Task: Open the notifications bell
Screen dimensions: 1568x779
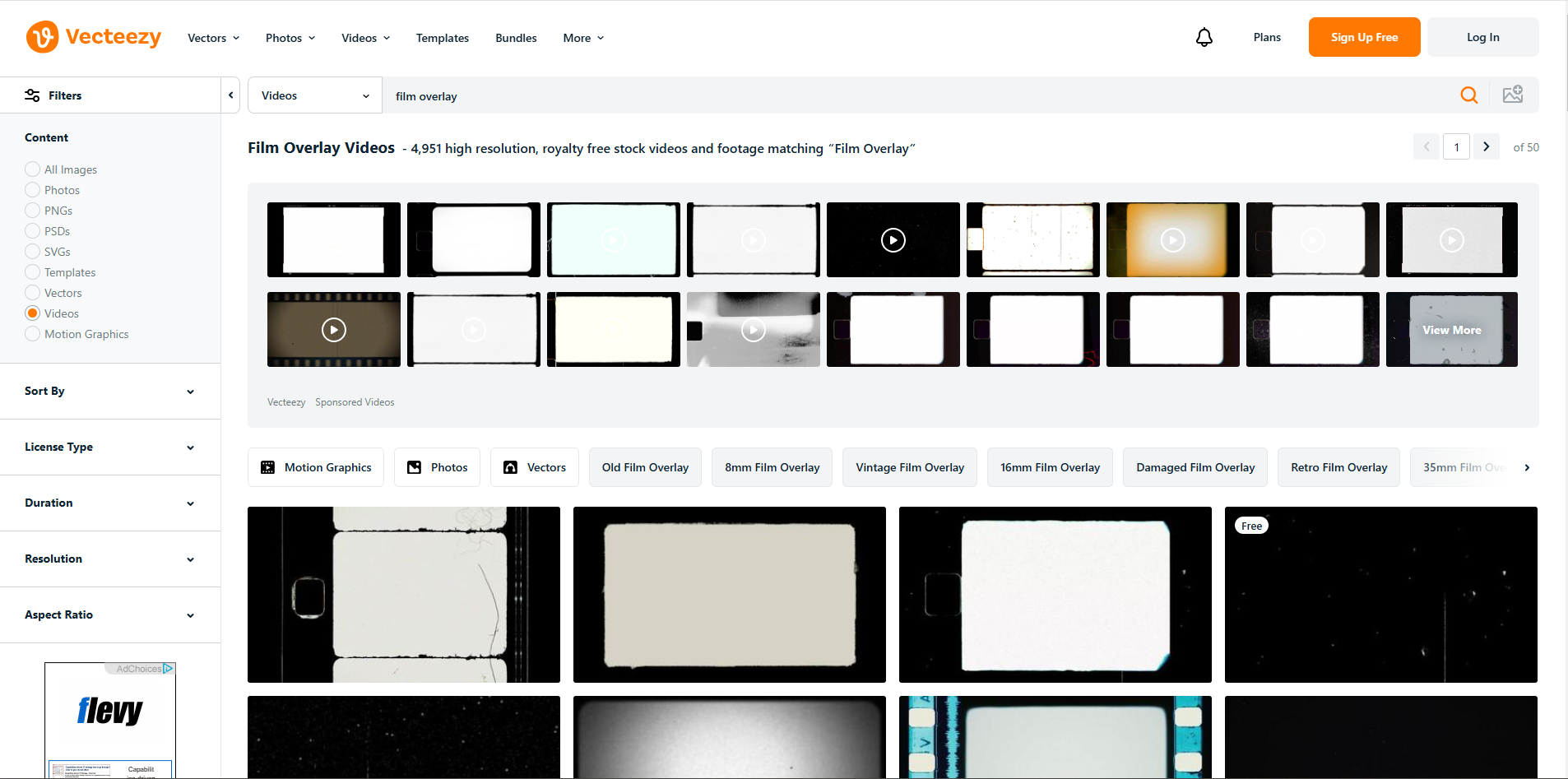Action: tap(1204, 37)
